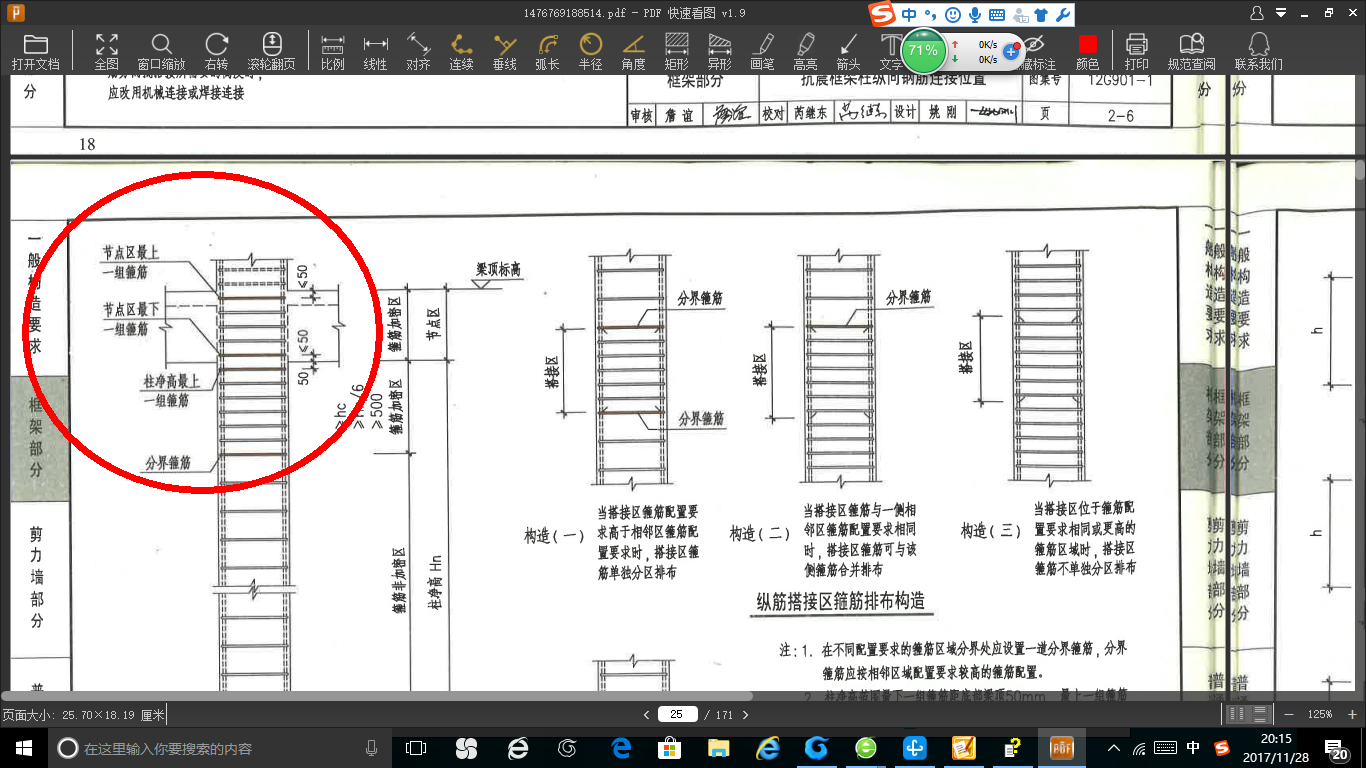Zoom in with the plus button
Viewport: 1366px width, 768px height.
point(1352,714)
